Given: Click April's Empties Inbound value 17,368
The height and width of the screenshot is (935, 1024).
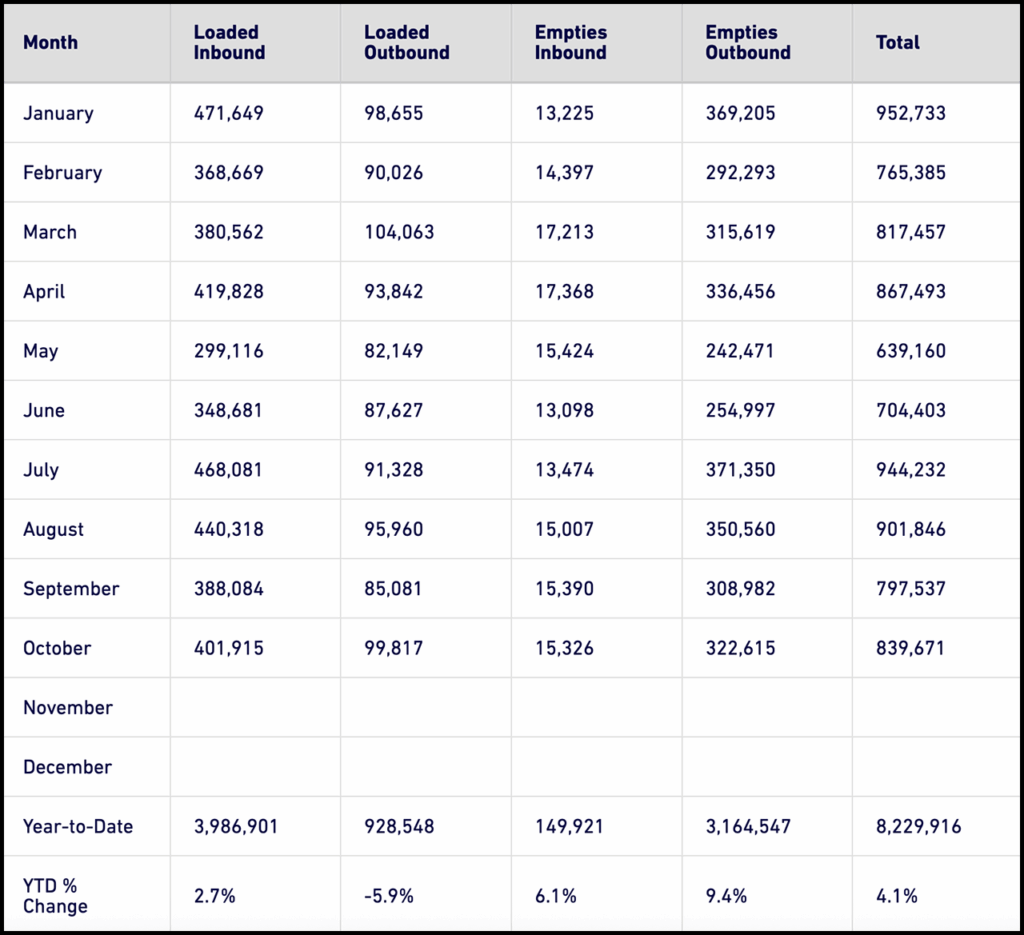Looking at the screenshot, I should 564,292.
